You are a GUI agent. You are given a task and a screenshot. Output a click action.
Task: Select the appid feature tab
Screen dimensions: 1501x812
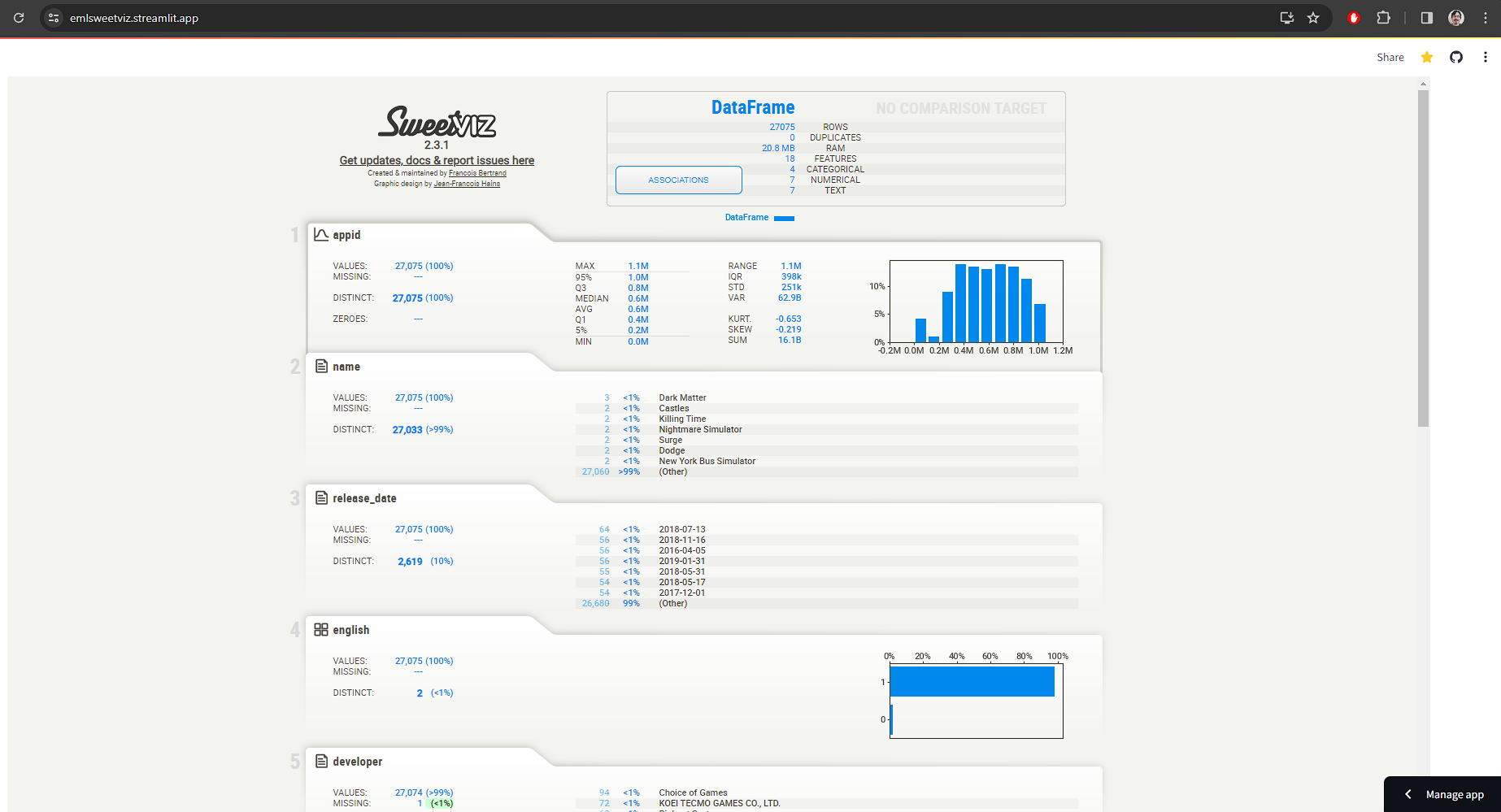click(x=346, y=235)
